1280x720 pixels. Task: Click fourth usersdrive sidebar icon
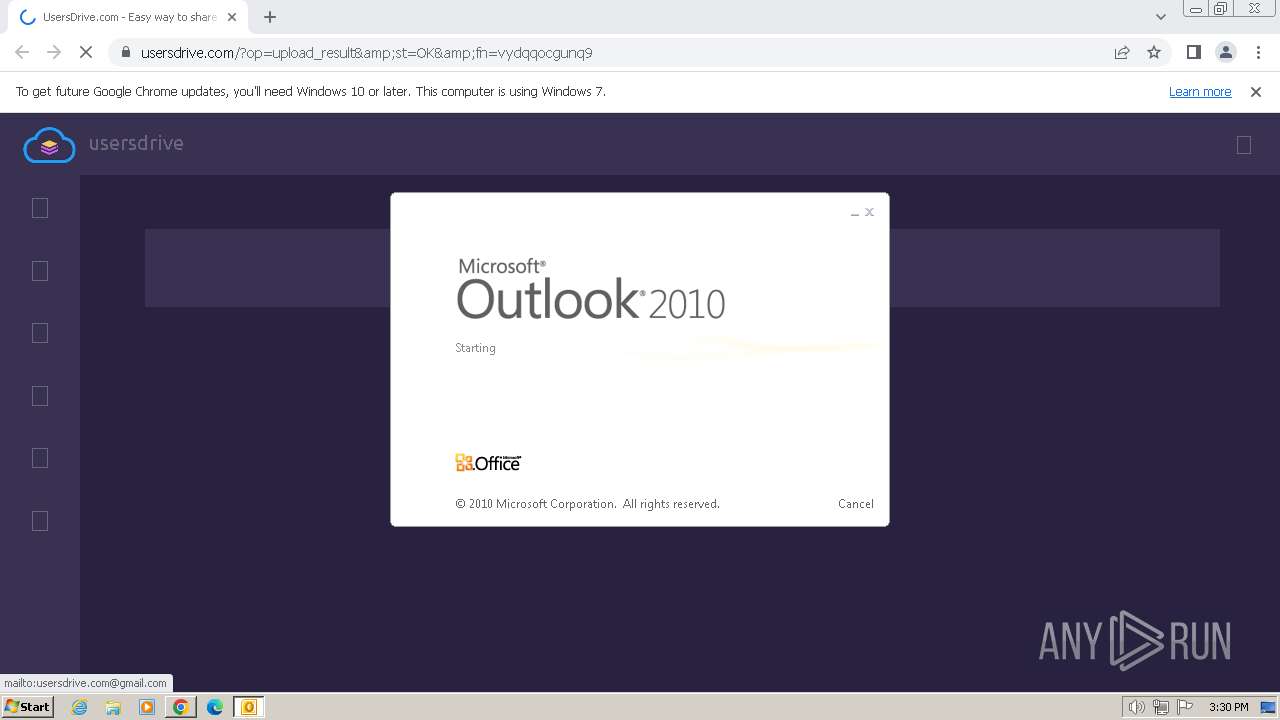pos(40,396)
